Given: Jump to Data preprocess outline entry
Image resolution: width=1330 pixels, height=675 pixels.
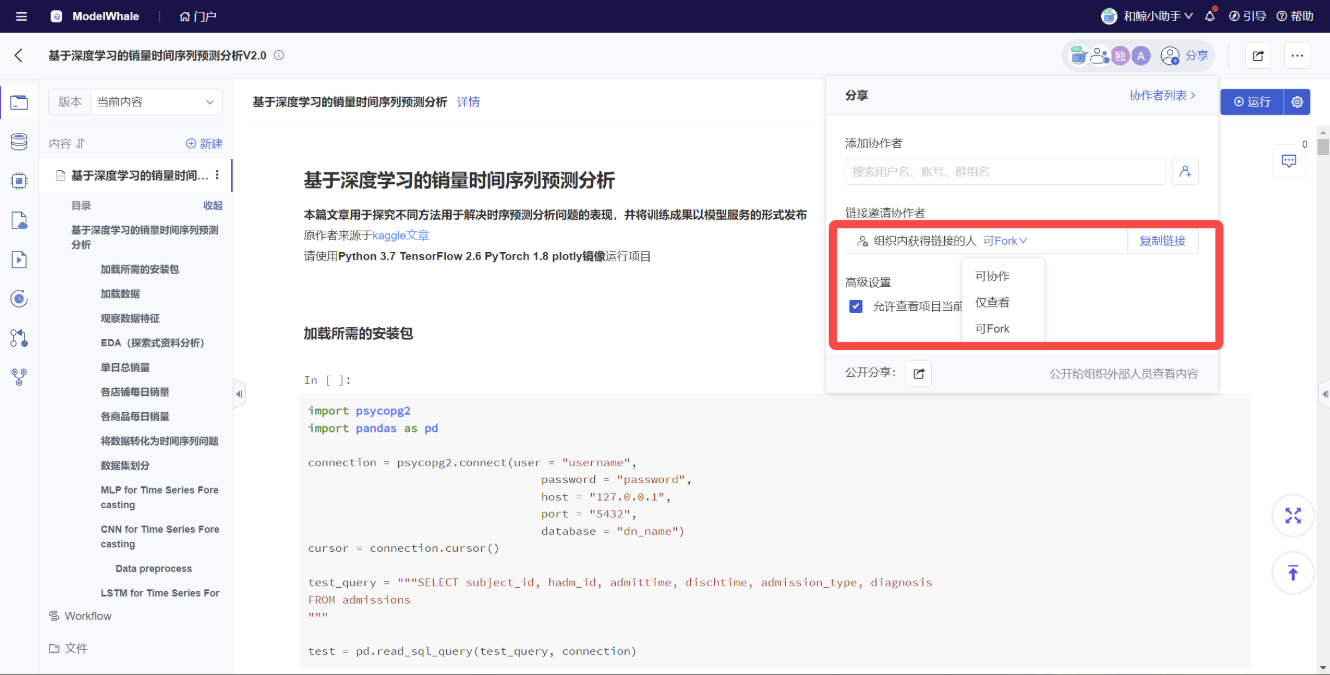Looking at the screenshot, I should click(154, 568).
